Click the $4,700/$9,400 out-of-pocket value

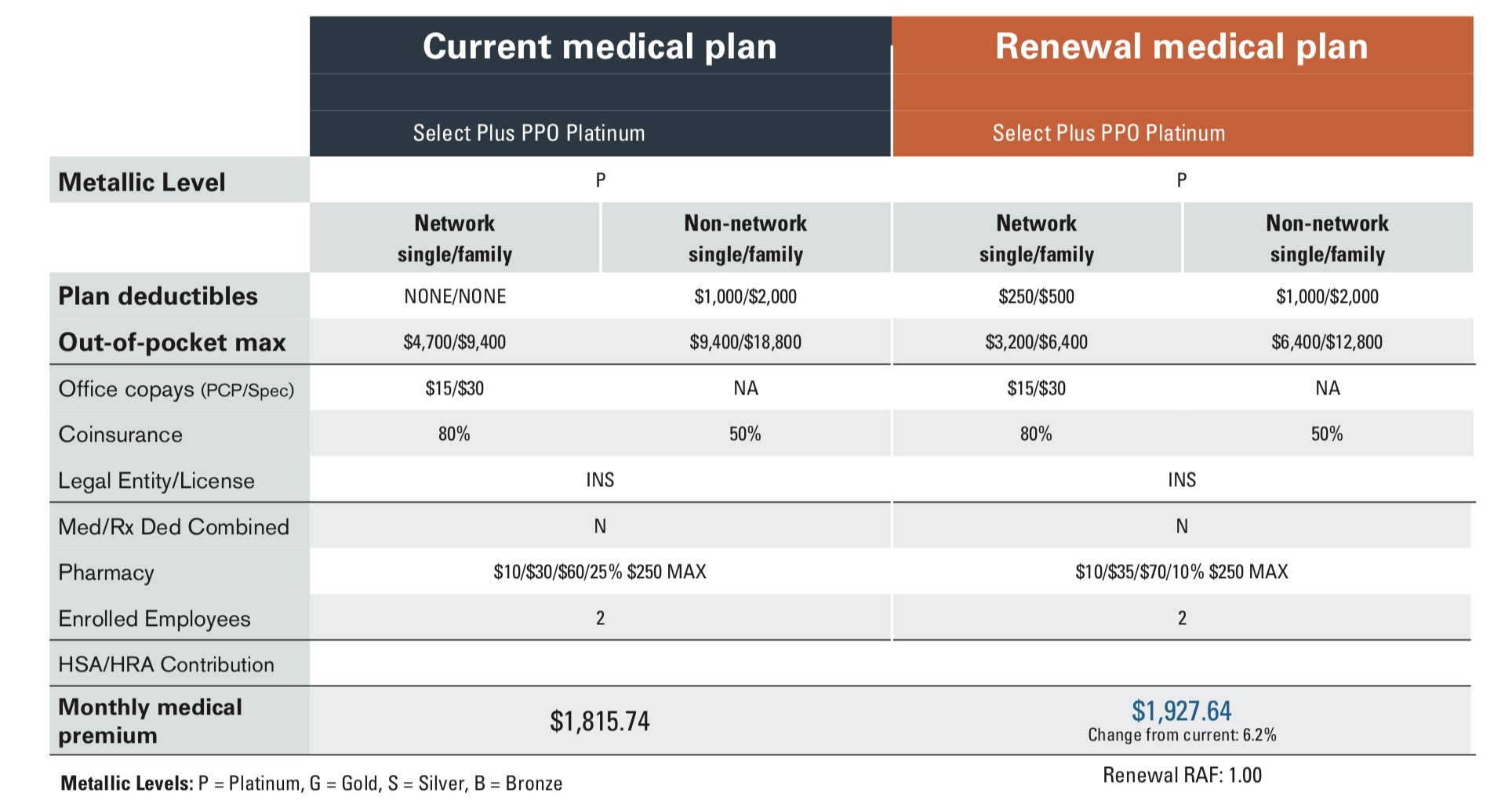coord(455,342)
